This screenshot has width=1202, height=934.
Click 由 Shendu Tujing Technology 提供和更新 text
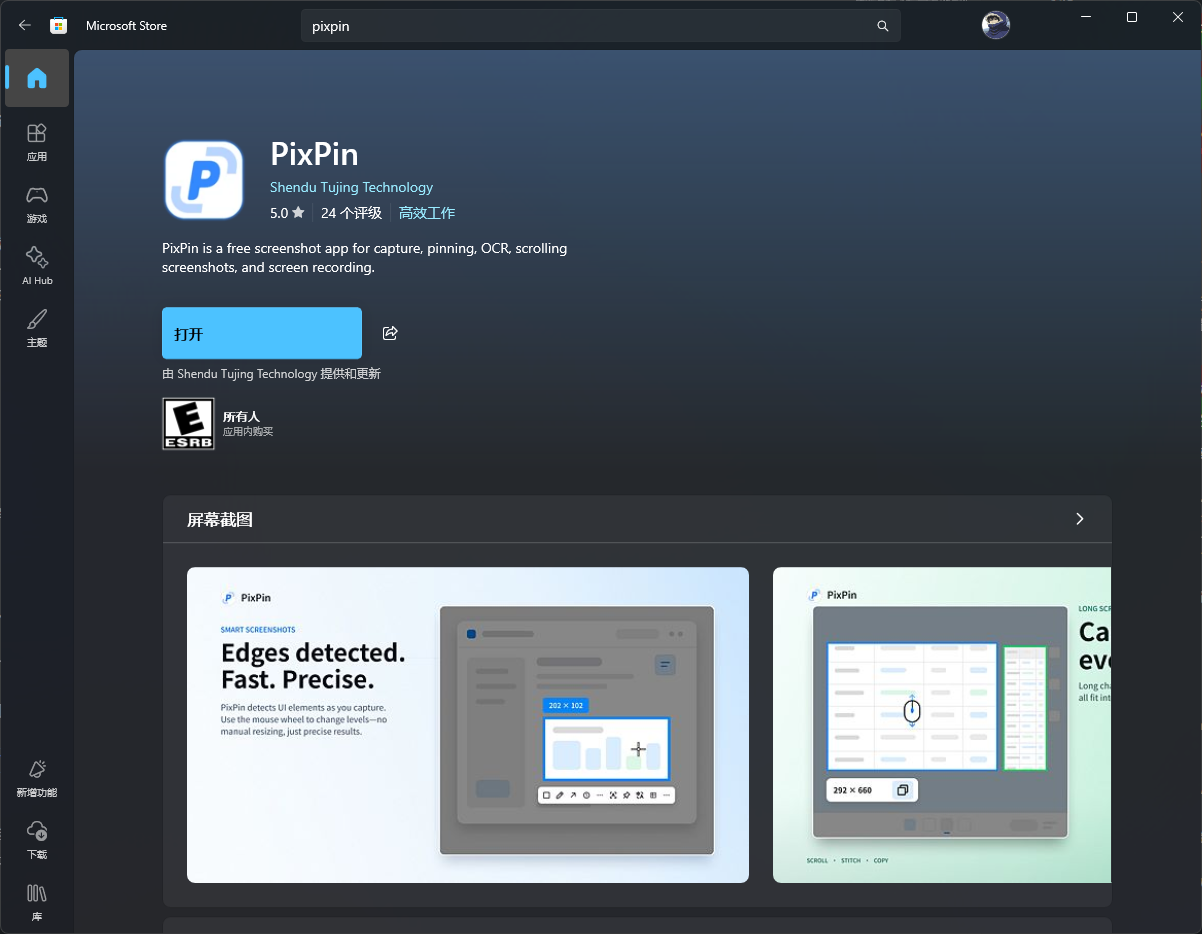(x=271, y=374)
